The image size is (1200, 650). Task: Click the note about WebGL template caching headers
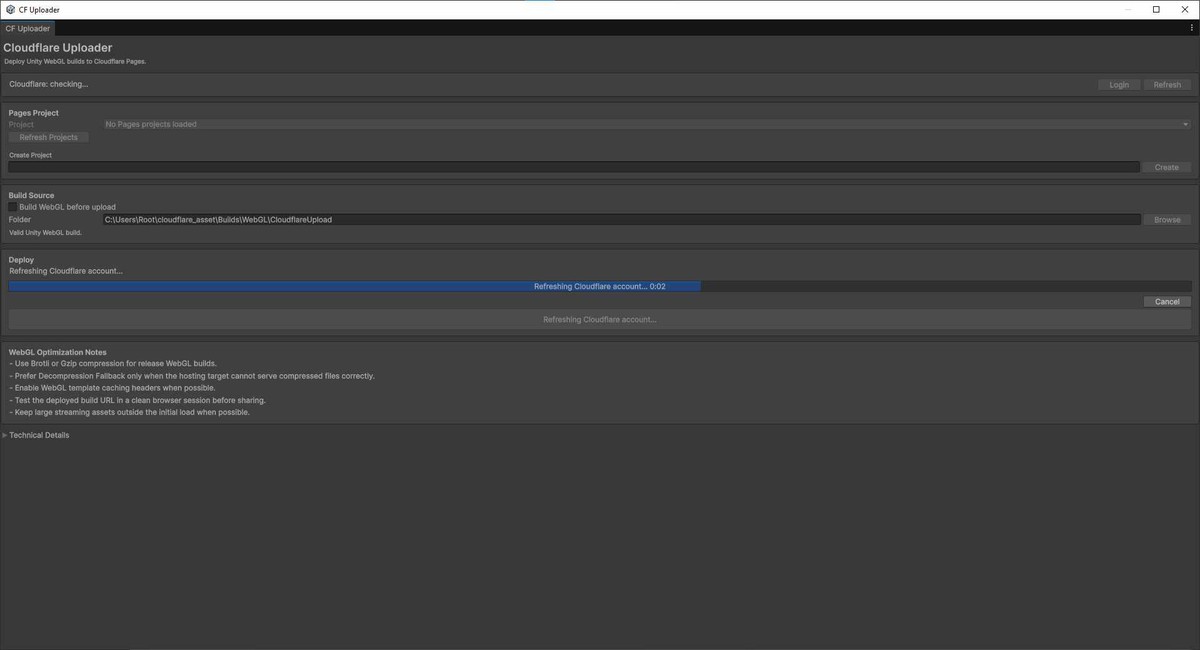click(112, 389)
